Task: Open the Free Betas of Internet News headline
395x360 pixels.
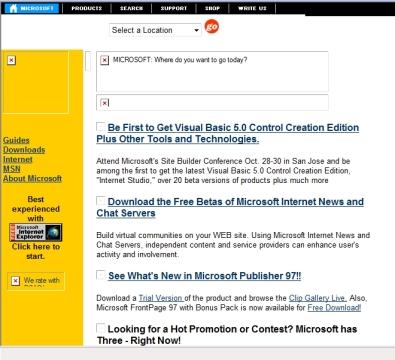Action: tap(230, 207)
